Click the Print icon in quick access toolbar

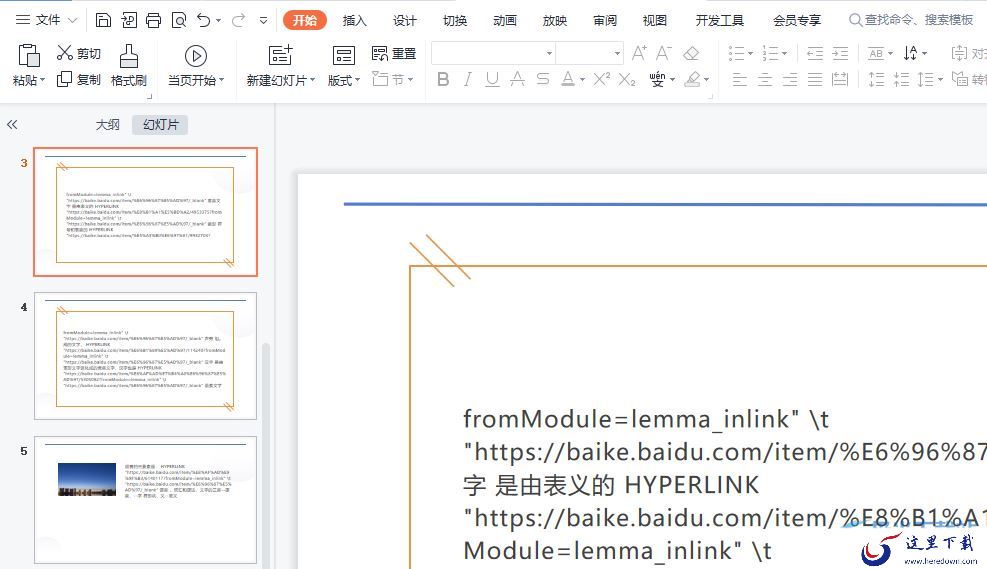pyautogui.click(x=154, y=20)
